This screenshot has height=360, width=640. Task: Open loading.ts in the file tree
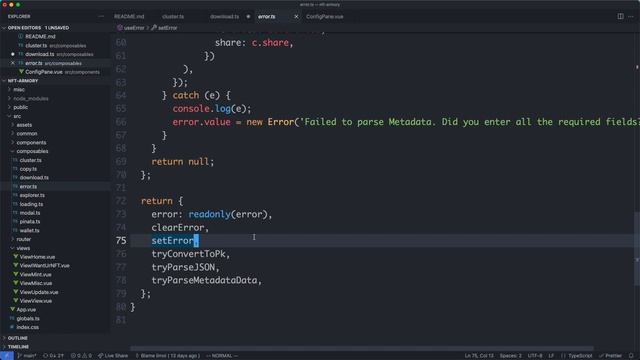[31, 204]
